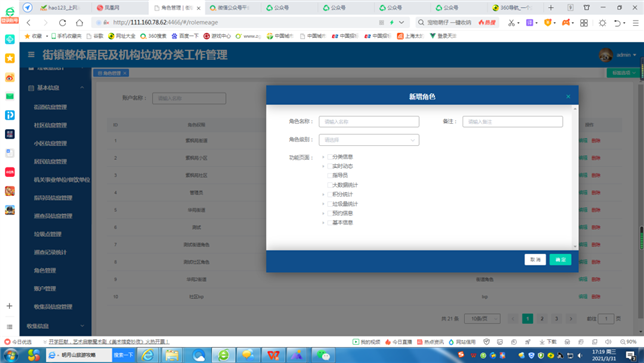This screenshot has height=363, width=644.
Task: Enable the 垃圾量统计 checkbox
Action: point(329,204)
